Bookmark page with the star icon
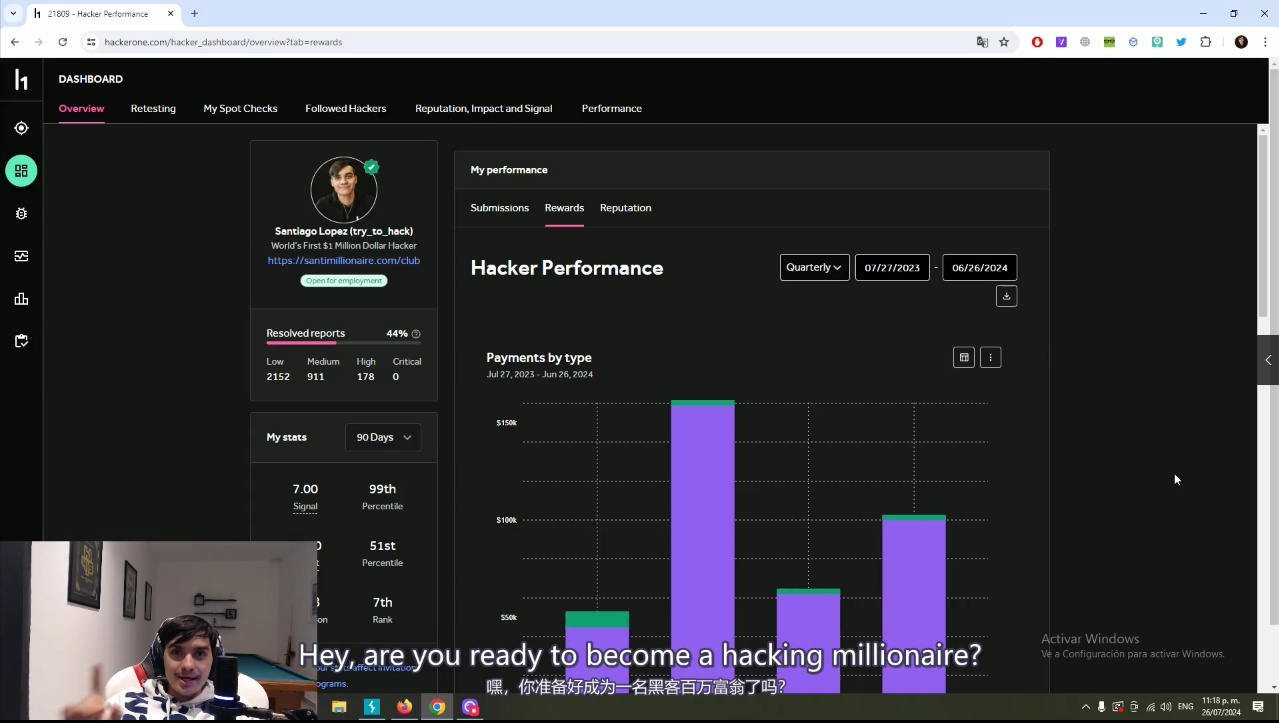The height and width of the screenshot is (723, 1279). pos(1004,42)
